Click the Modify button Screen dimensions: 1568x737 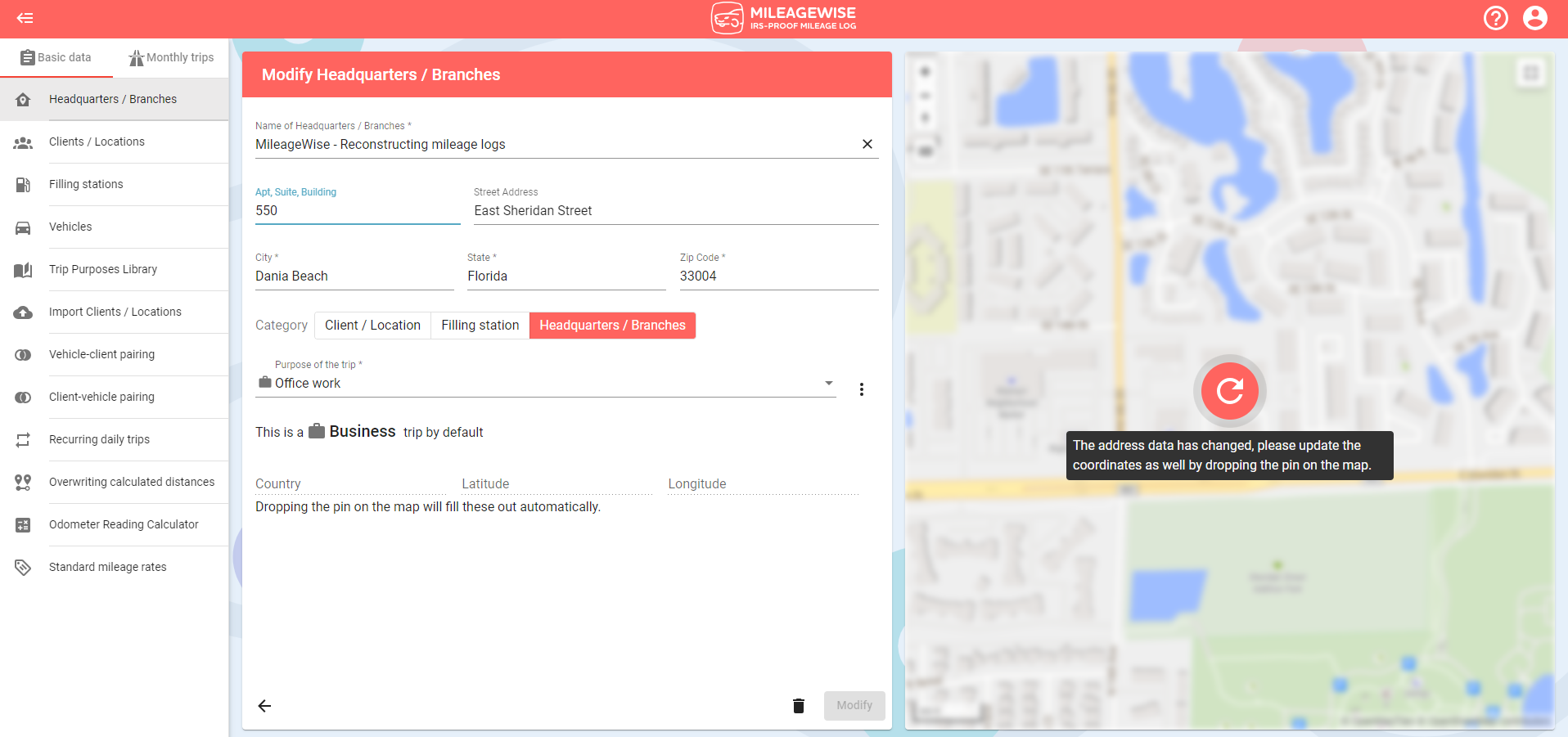point(854,706)
